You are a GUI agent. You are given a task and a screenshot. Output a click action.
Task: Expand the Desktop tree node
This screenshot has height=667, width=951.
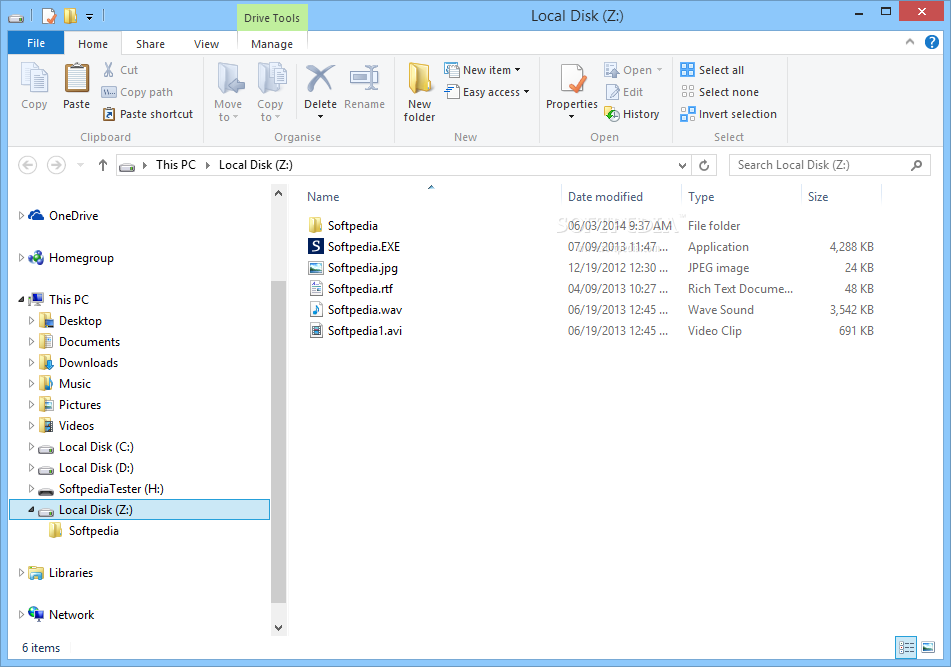32,321
